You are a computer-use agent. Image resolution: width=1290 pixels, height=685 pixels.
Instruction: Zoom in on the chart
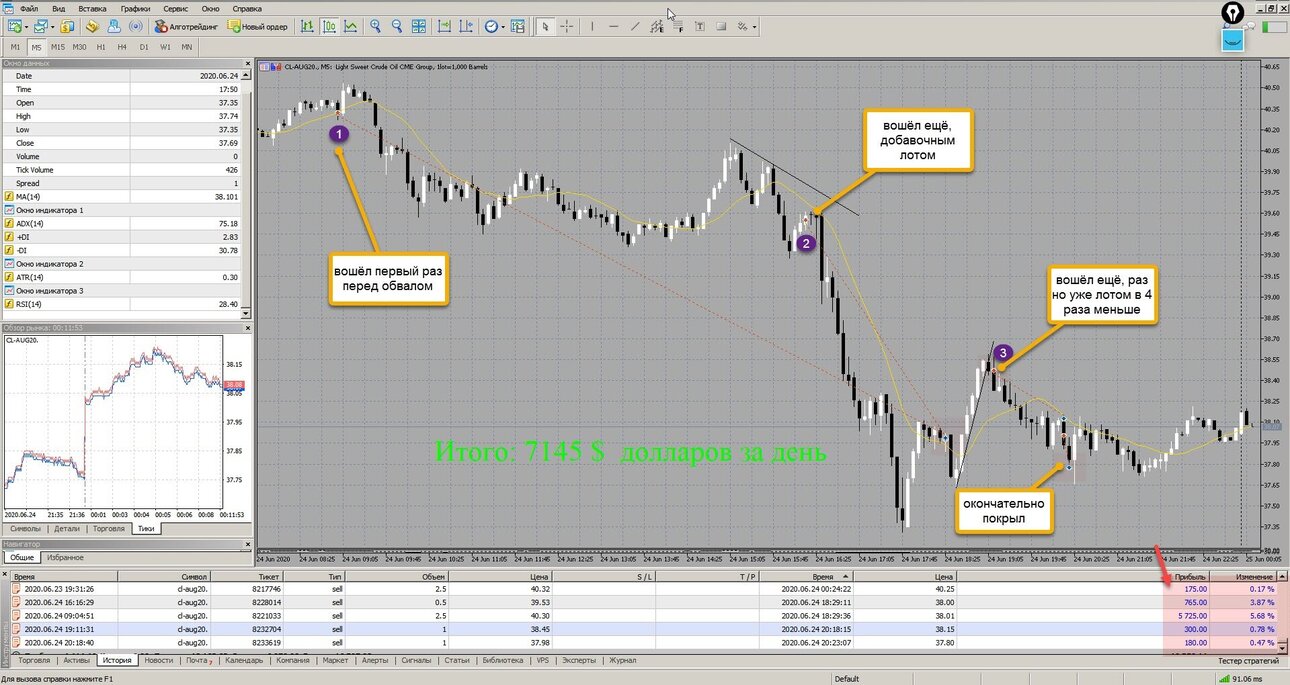(x=375, y=27)
